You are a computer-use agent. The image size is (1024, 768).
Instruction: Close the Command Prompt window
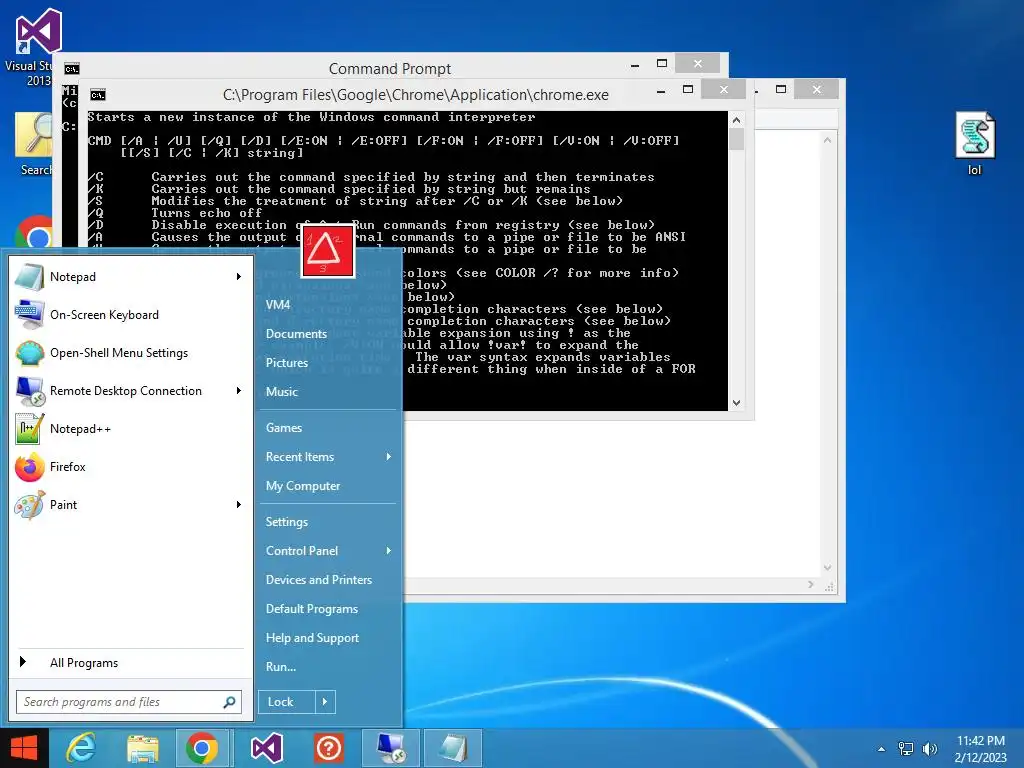click(697, 63)
